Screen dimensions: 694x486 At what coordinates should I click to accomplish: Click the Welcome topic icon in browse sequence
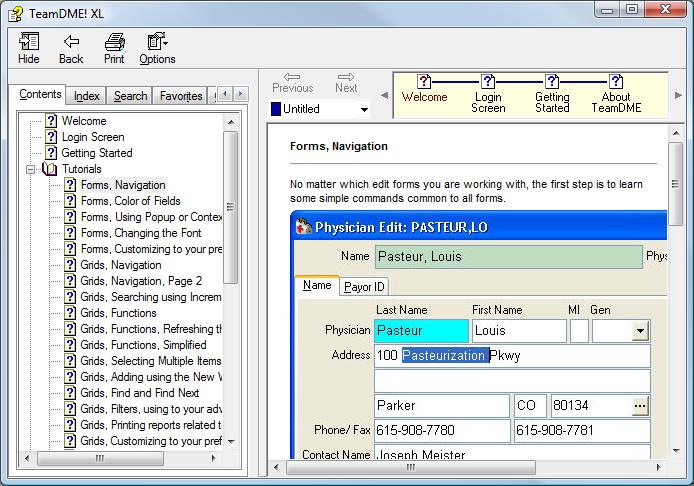pyautogui.click(x=424, y=81)
